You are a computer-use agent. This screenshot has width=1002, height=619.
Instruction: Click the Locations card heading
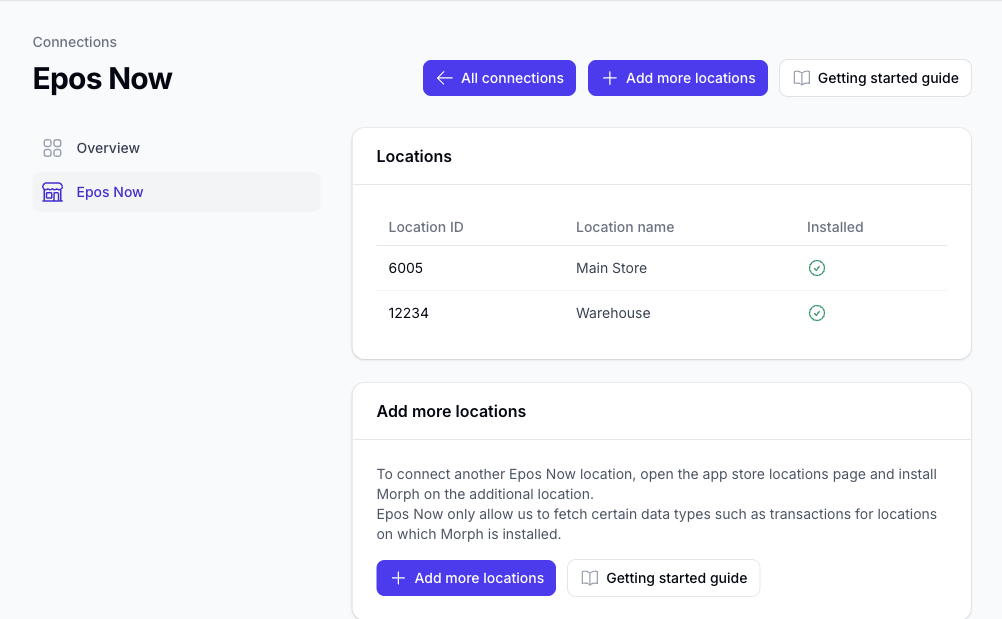[414, 157]
